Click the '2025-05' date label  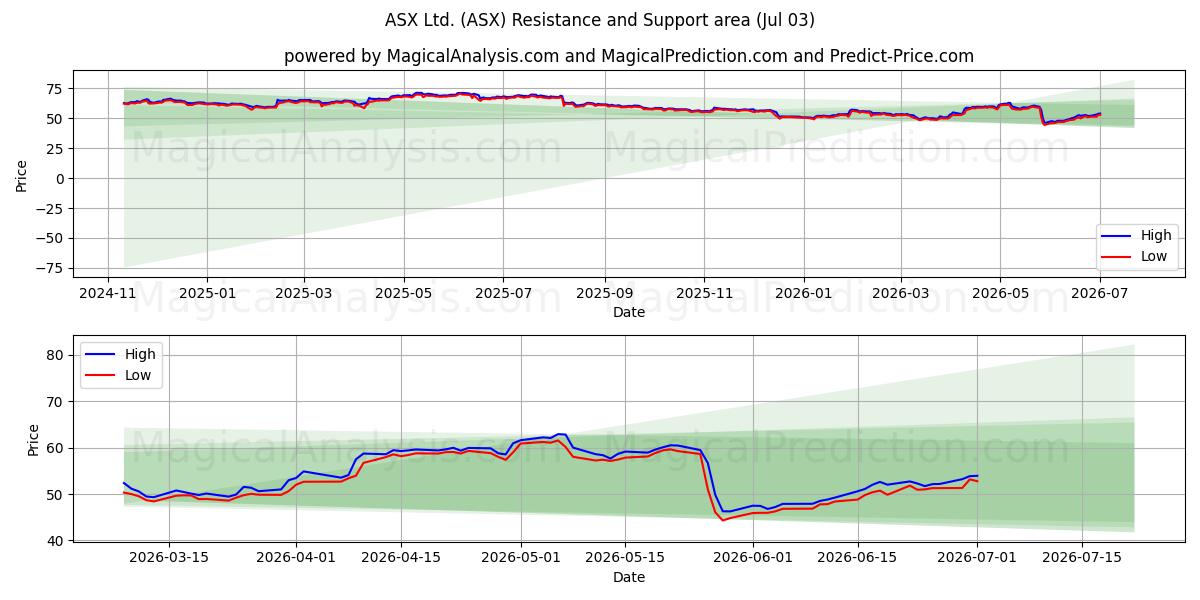point(404,294)
